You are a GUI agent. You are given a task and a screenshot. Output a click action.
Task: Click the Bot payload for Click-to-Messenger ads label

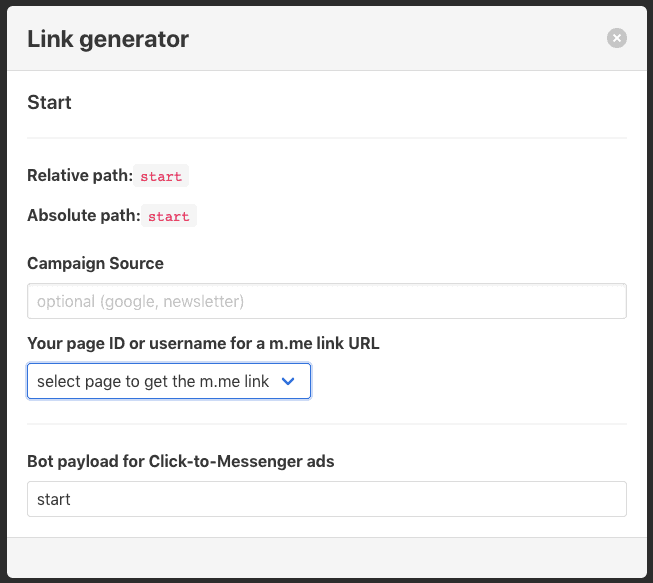coord(181,461)
